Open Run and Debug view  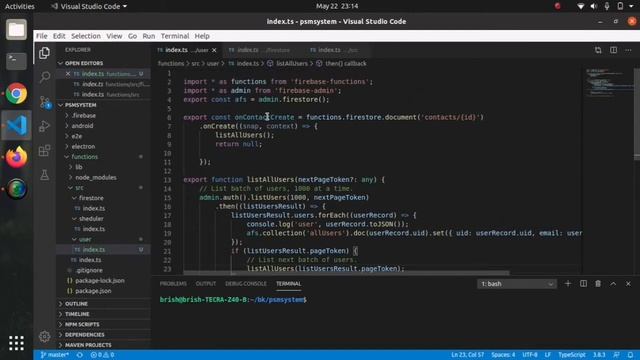[x=44, y=126]
